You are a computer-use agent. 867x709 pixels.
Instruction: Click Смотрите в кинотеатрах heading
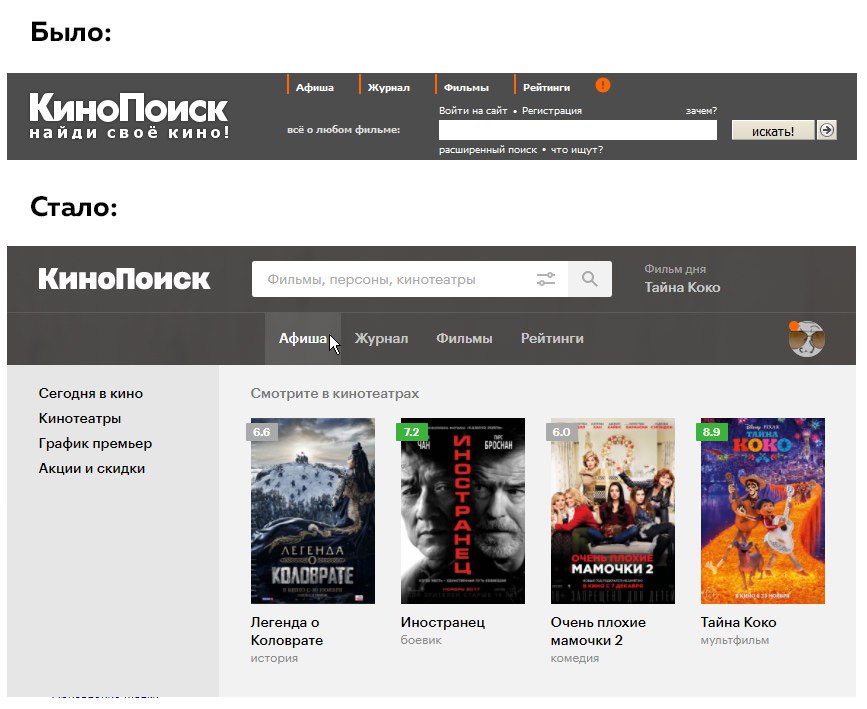click(335, 393)
